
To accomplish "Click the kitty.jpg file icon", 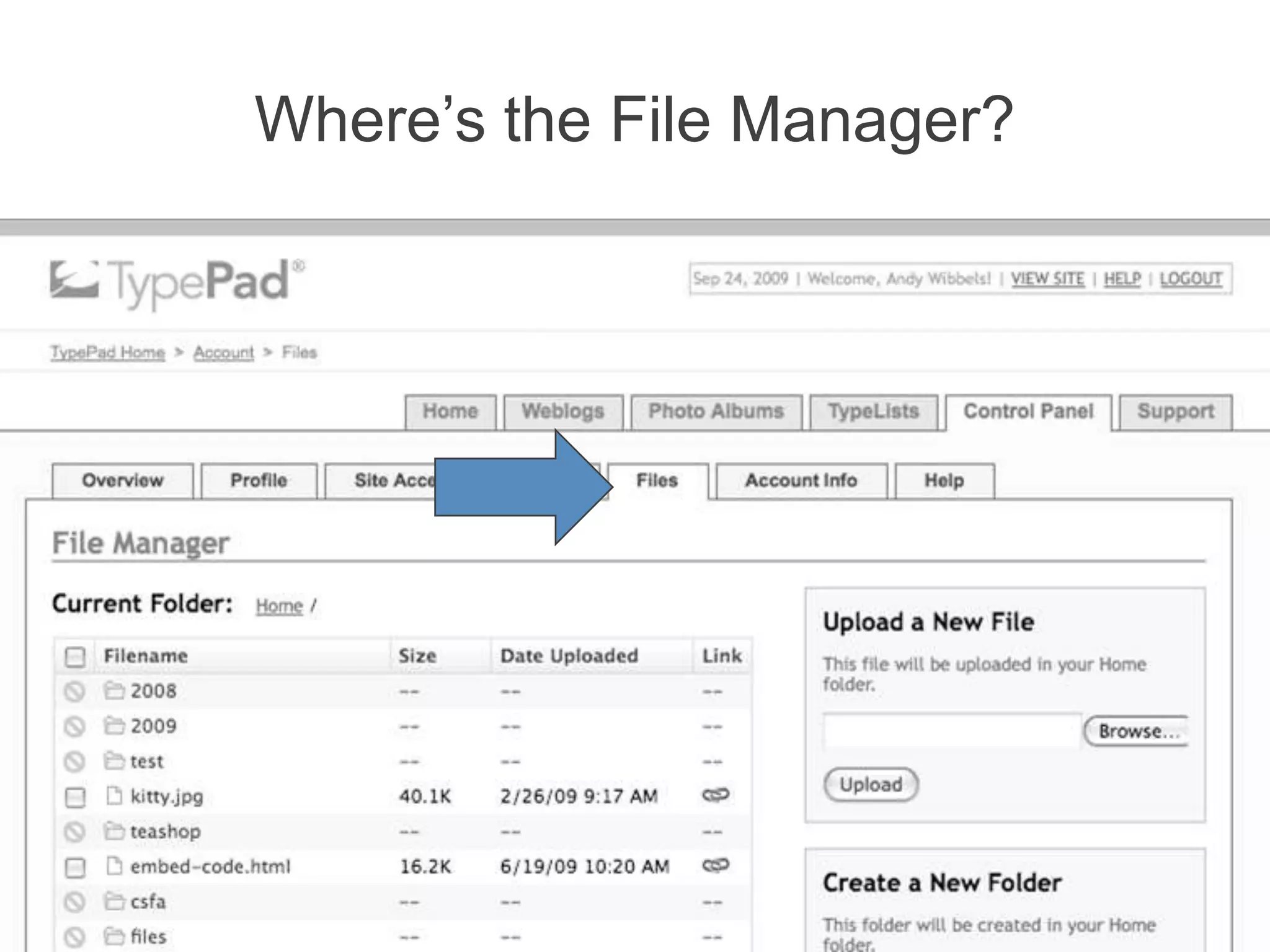I will pos(114,795).
